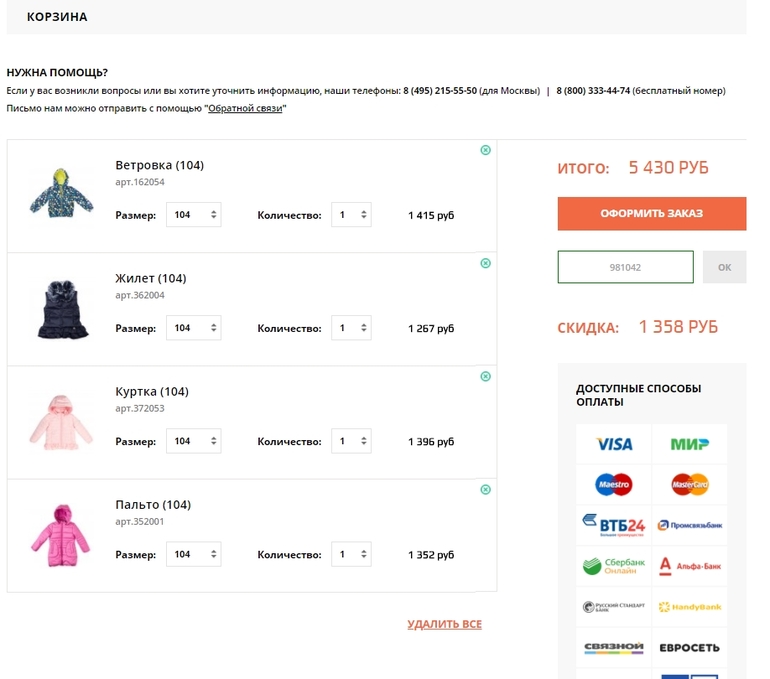
Task: Click the ВТБ24 bank logo
Action: (614, 525)
